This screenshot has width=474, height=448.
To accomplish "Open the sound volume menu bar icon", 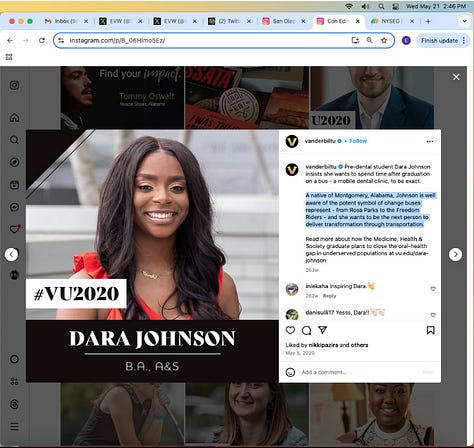I will [365, 6].
